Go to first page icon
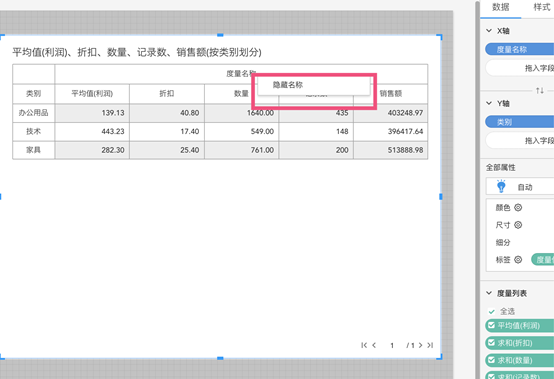This screenshot has width=554, height=379. [x=364, y=345]
